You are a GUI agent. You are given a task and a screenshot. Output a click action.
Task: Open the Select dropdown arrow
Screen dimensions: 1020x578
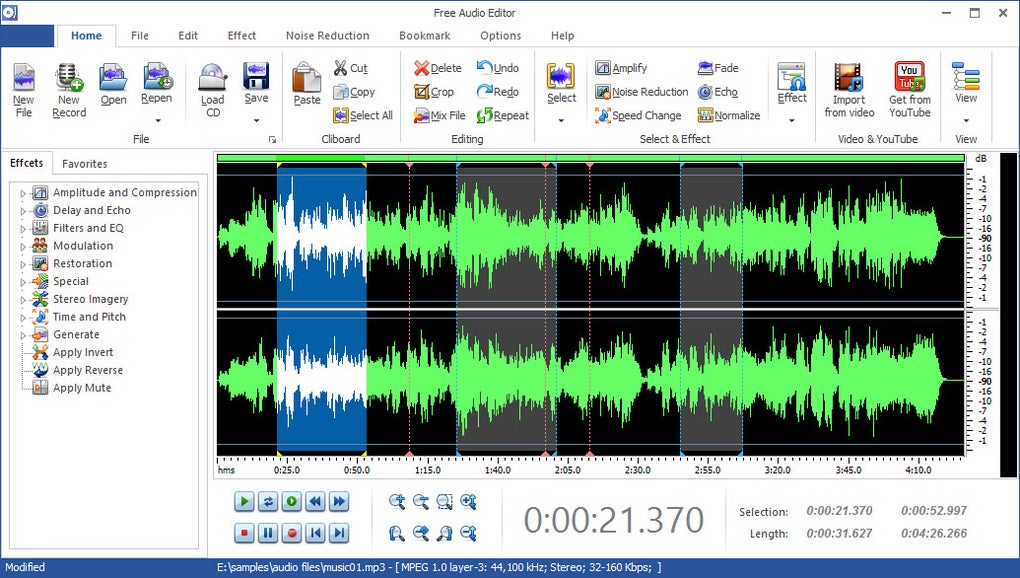(560, 118)
